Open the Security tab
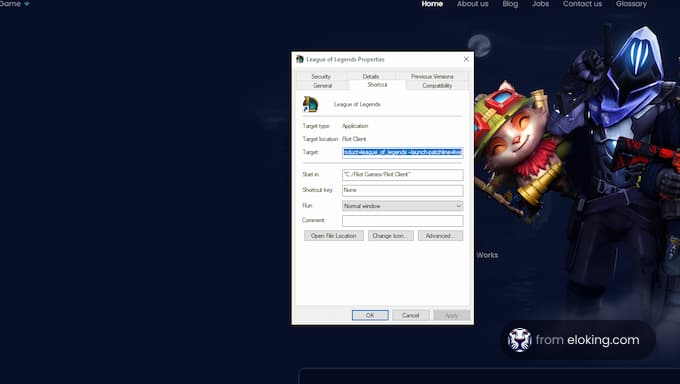Viewport: 680px width, 384px height. click(321, 76)
